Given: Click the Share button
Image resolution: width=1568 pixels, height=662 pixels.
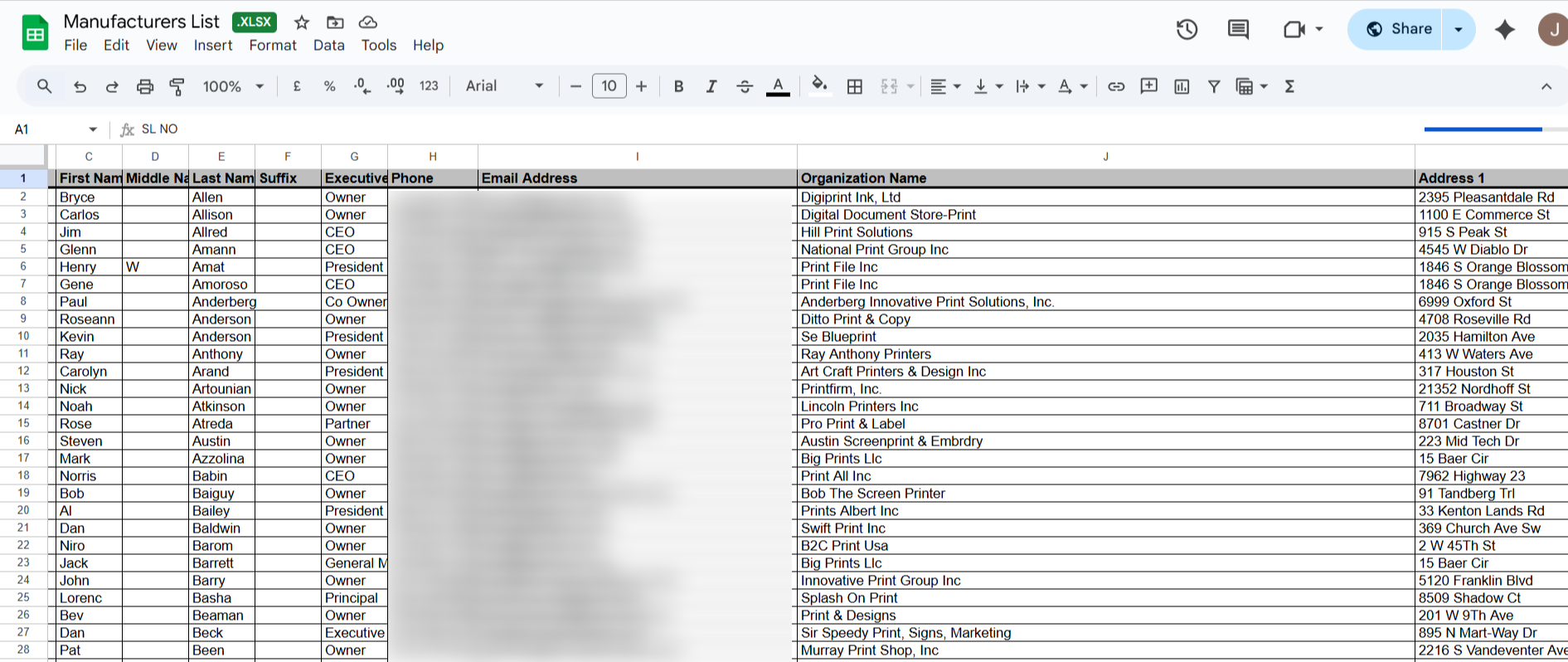Looking at the screenshot, I should [x=1399, y=29].
